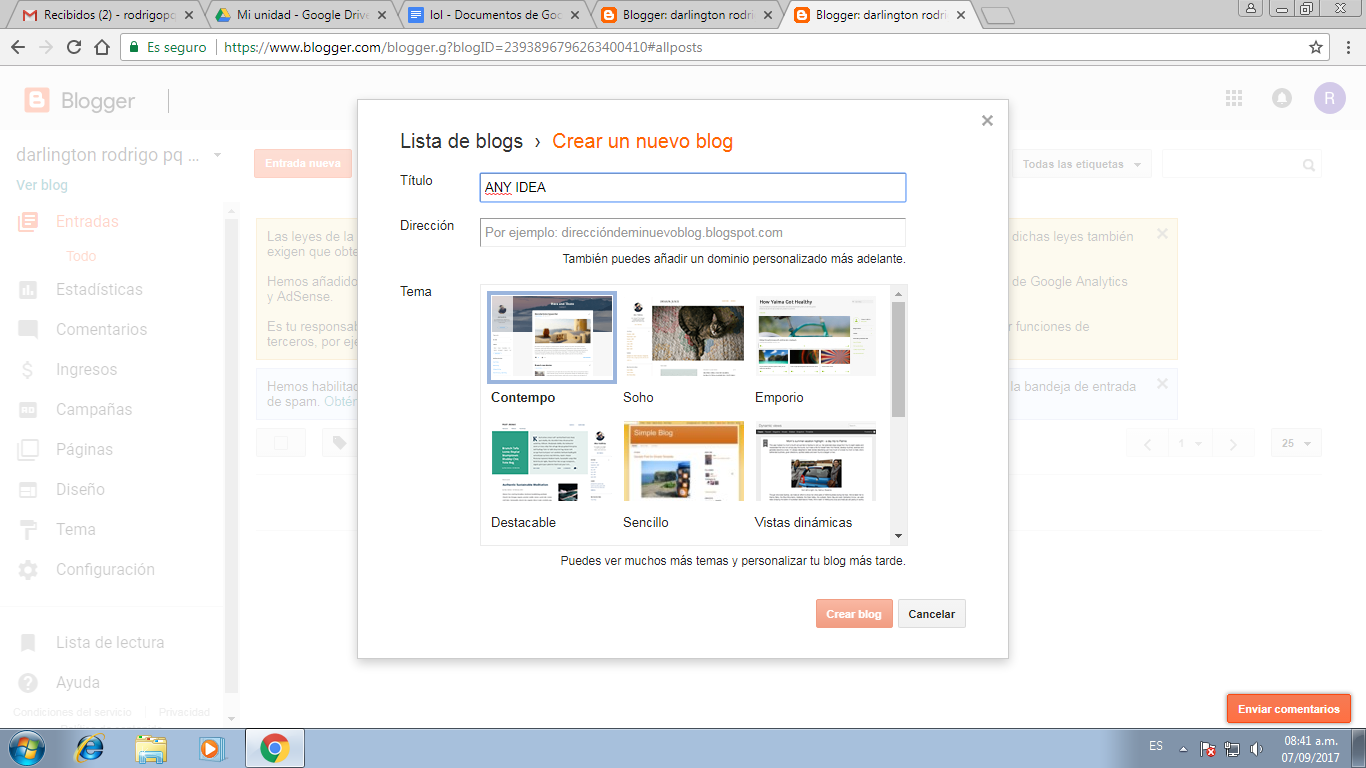
Task: Click the Ingresos dollar icon
Action: (x=28, y=369)
